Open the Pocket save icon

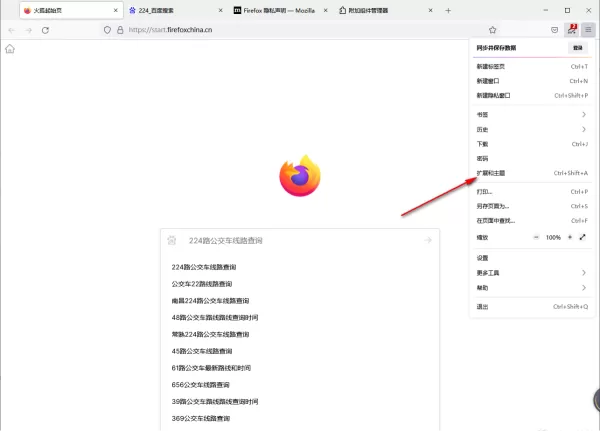pyautogui.click(x=554, y=30)
